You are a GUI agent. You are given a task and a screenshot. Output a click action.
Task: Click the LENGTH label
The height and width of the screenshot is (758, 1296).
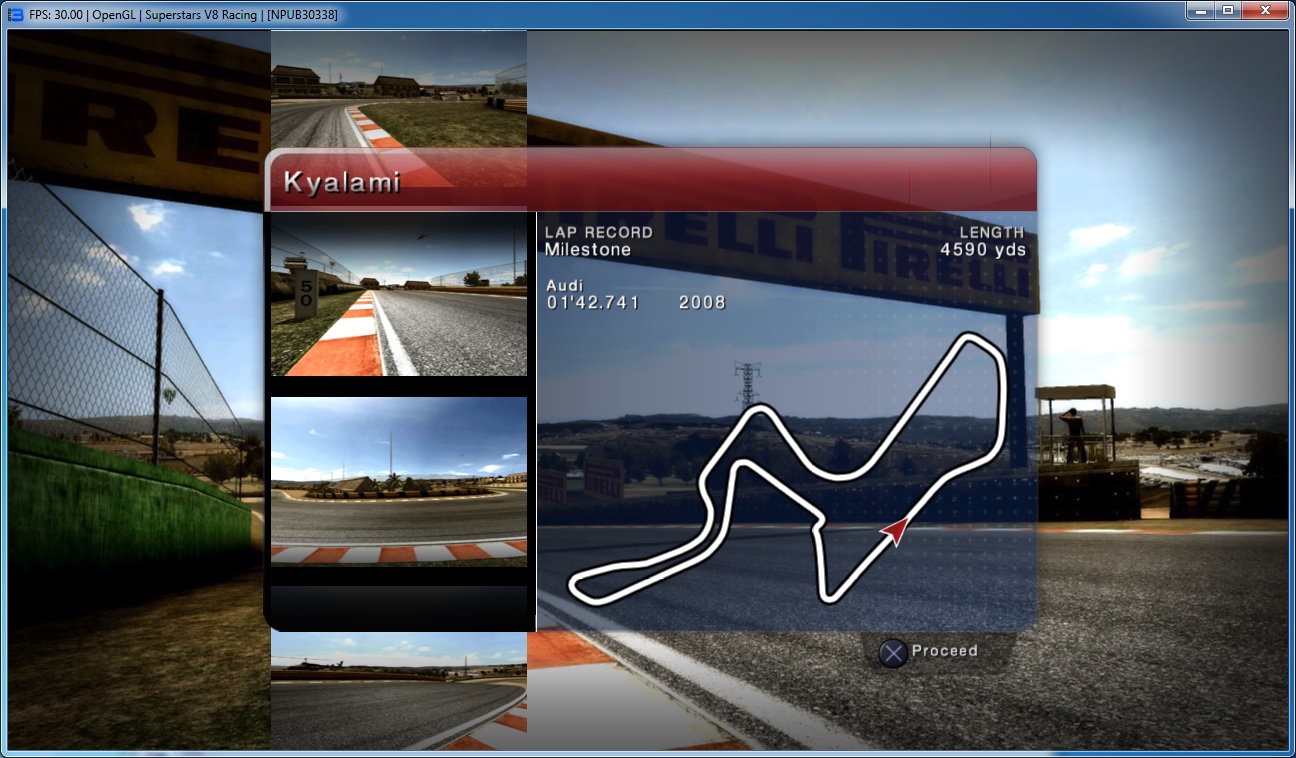pyautogui.click(x=992, y=232)
